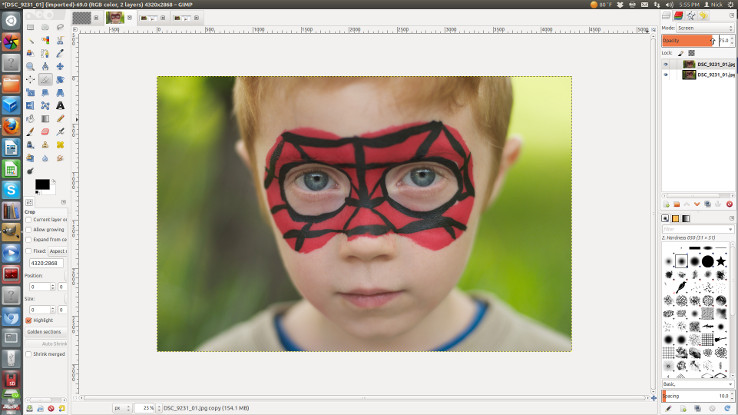Select the Fuzzy Select wand tool
Screen dimensions: 738x415
(x=30, y=40)
